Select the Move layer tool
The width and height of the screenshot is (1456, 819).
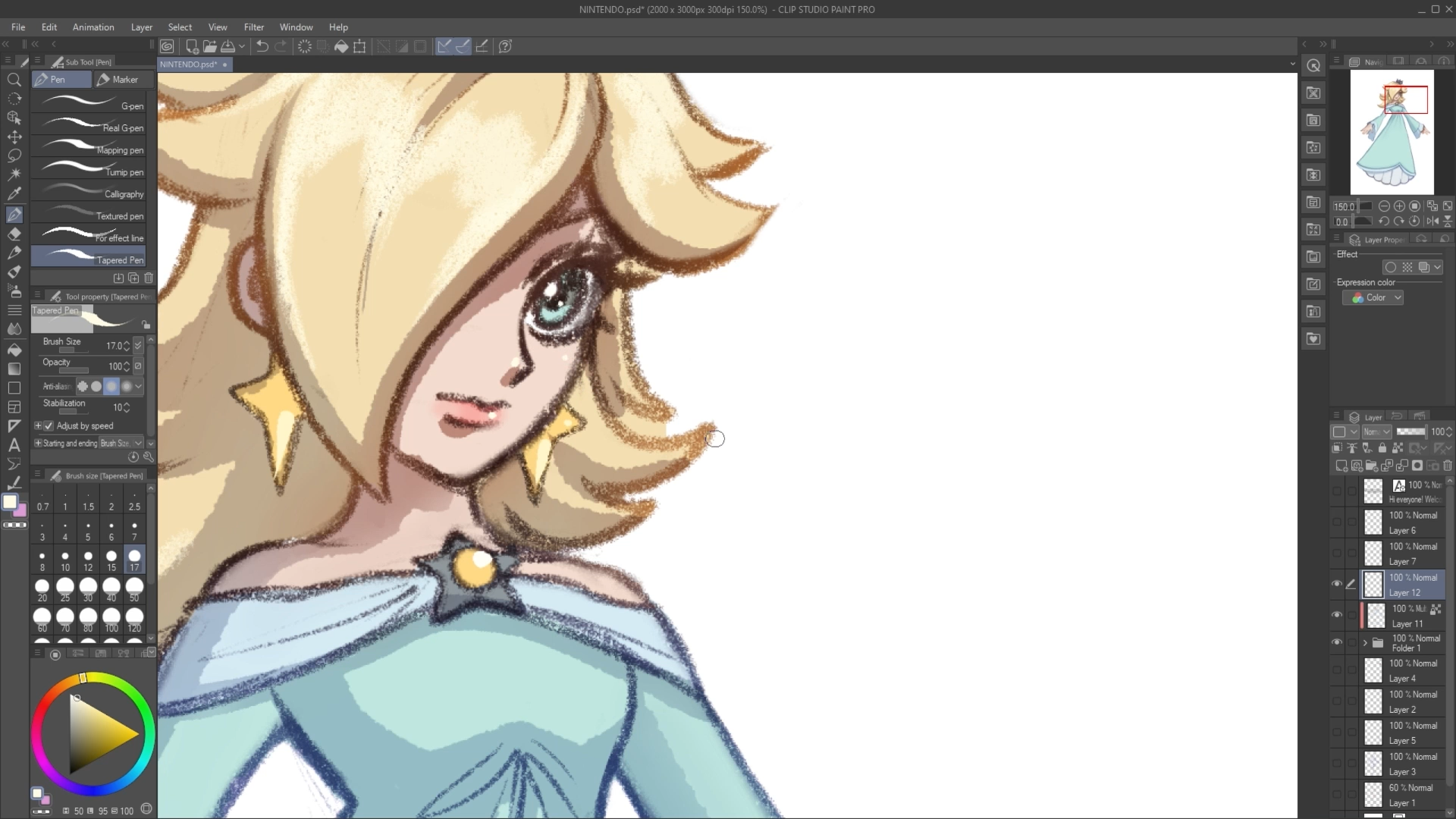tap(14, 137)
